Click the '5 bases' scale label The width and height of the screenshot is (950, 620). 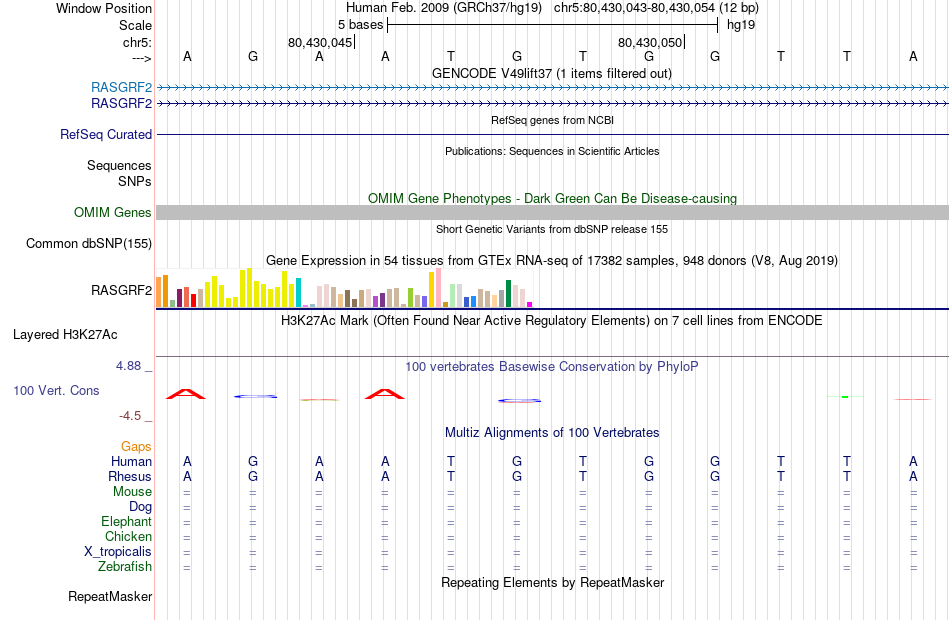360,25
